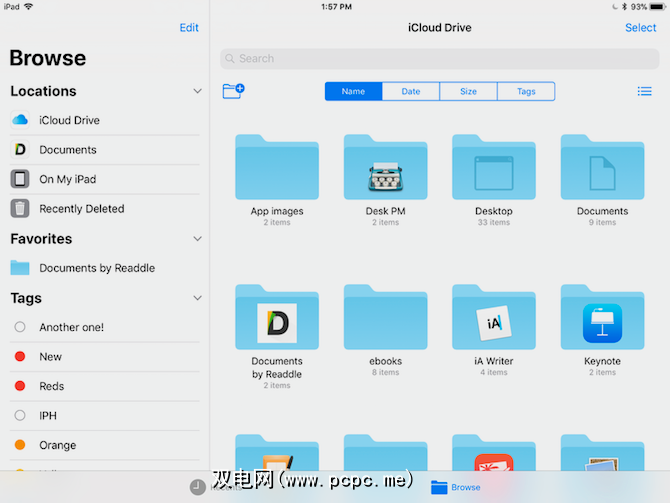
Task: Tap the iCloud Drive title at top
Action: (440, 28)
